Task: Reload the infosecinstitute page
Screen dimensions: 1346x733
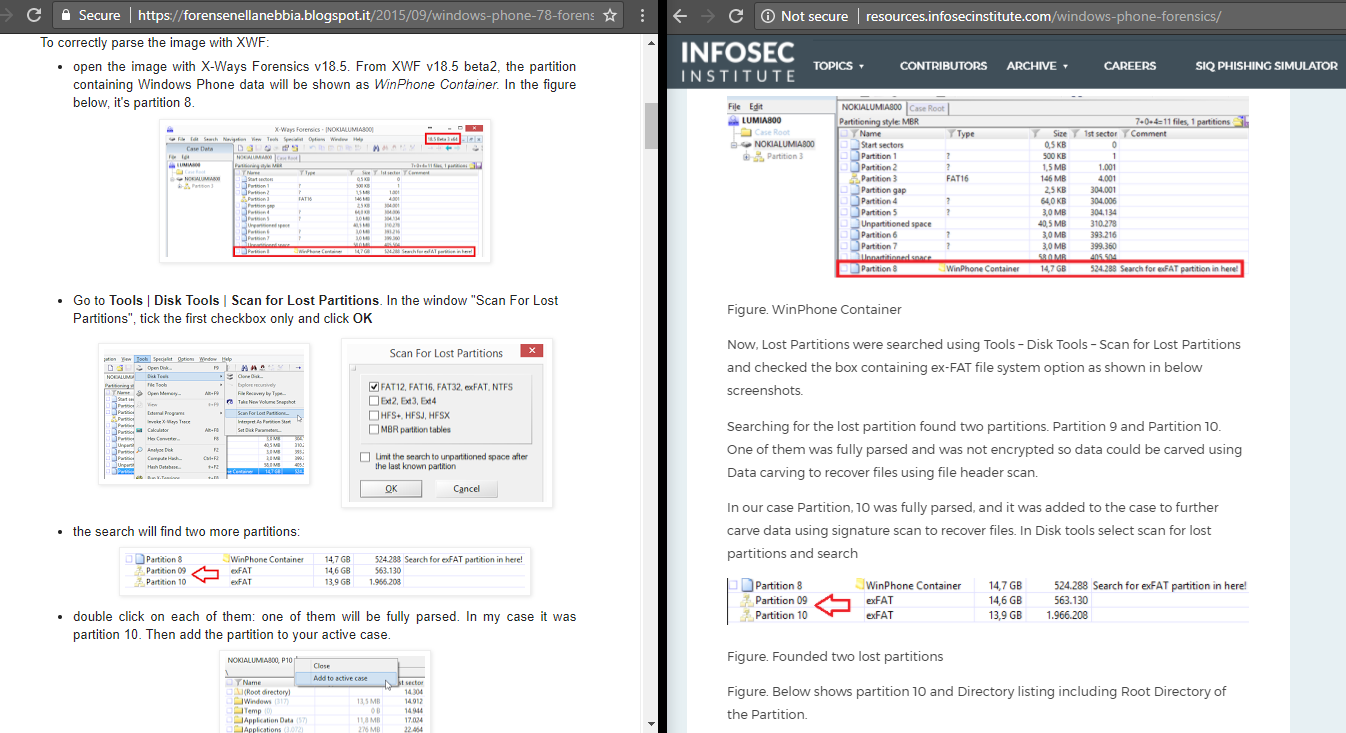Action: (x=736, y=16)
